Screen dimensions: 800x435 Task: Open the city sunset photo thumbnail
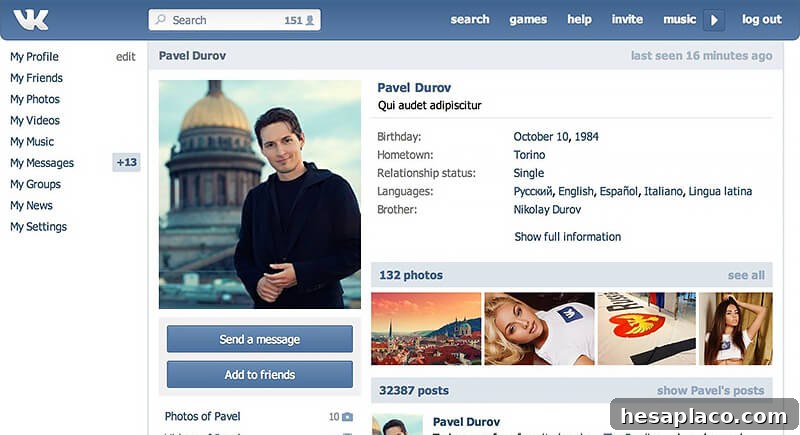coord(426,328)
